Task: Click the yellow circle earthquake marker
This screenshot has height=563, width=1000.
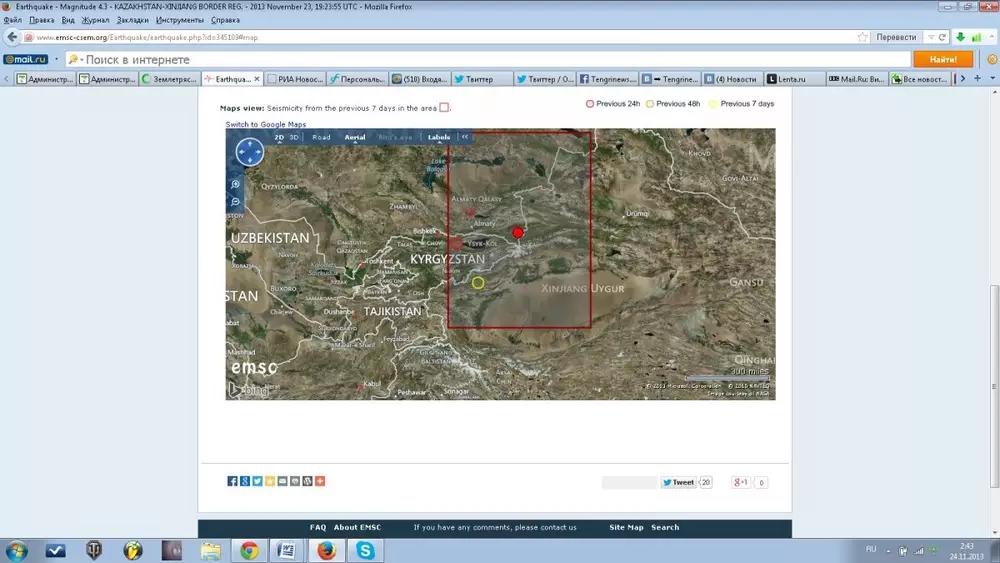Action: (x=478, y=283)
